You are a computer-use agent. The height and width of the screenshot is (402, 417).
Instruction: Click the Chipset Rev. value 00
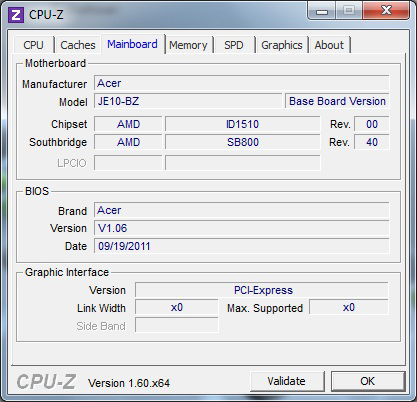(372, 124)
